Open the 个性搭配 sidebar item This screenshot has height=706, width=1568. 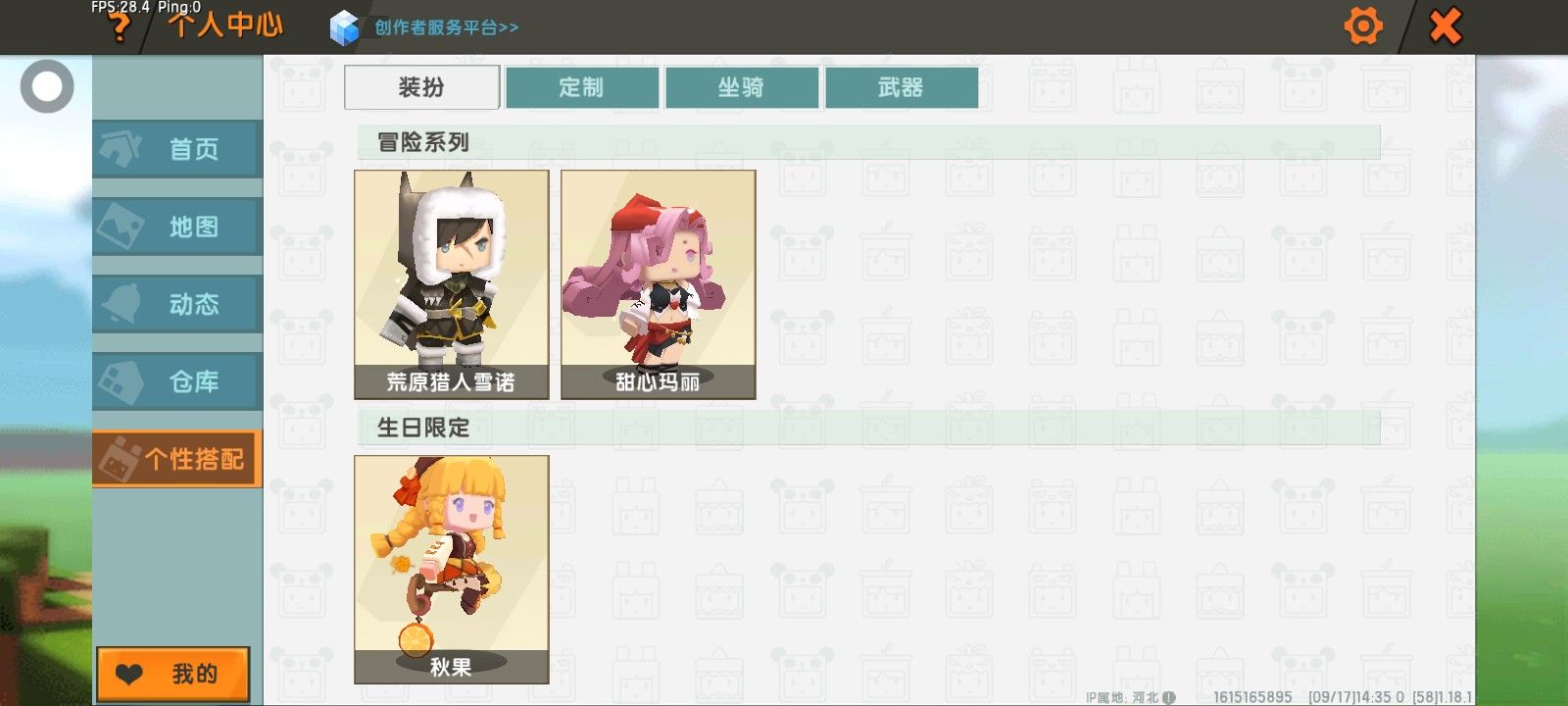click(176, 458)
